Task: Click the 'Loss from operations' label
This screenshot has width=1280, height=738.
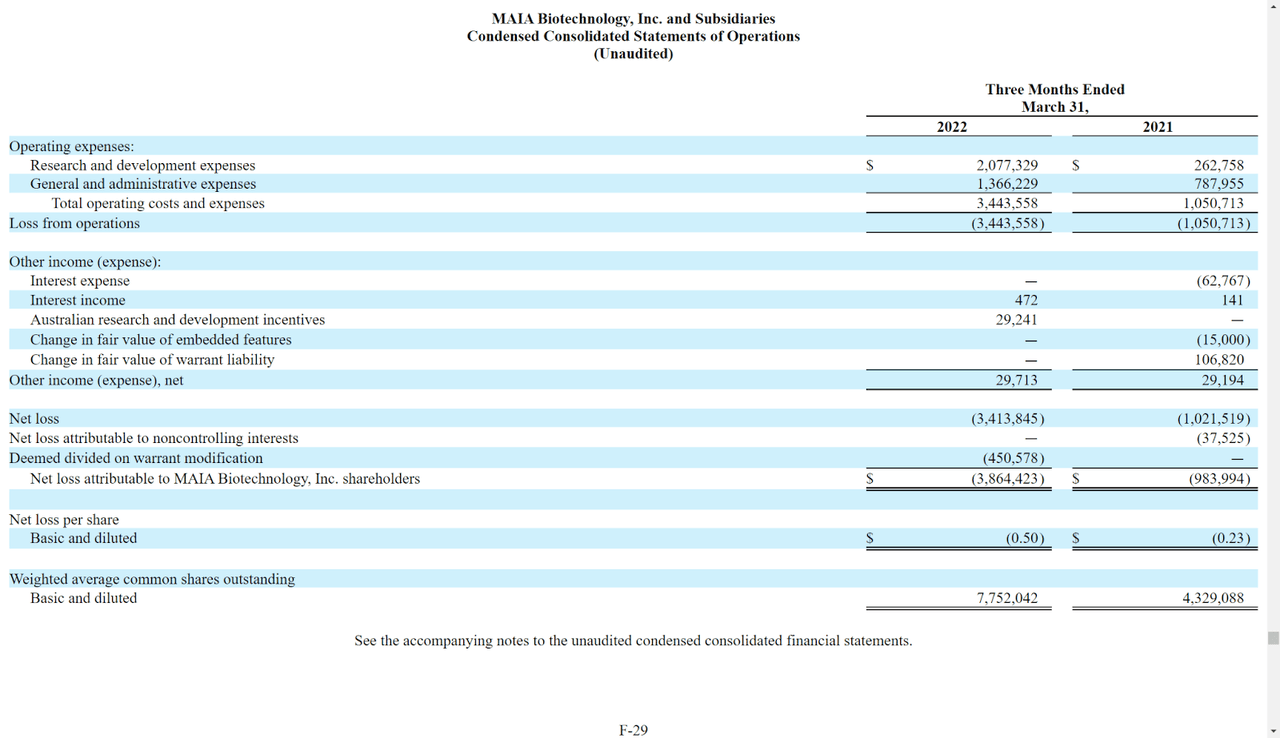Action: 74,224
